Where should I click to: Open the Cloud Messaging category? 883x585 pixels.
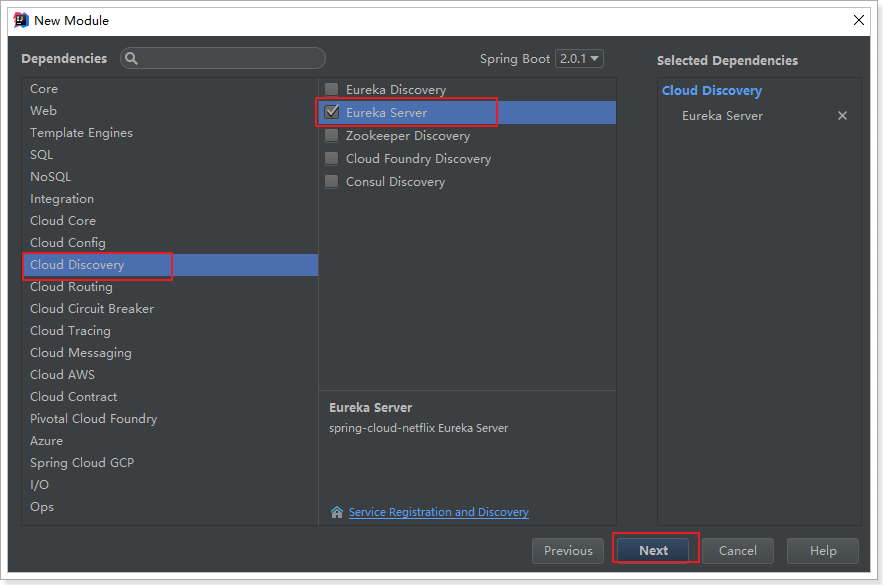click(x=170, y=352)
